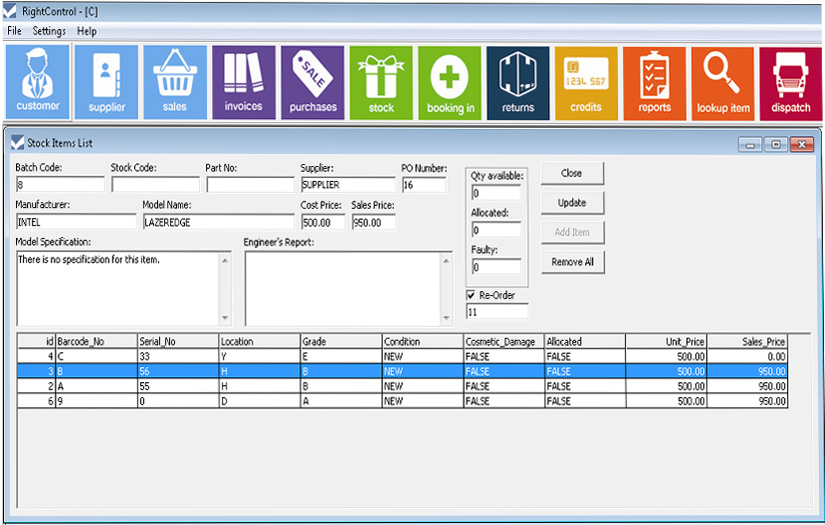Screen dimensions: 825x525
Task: Click Model Specification scrollbar down arrow
Action: coord(225,318)
